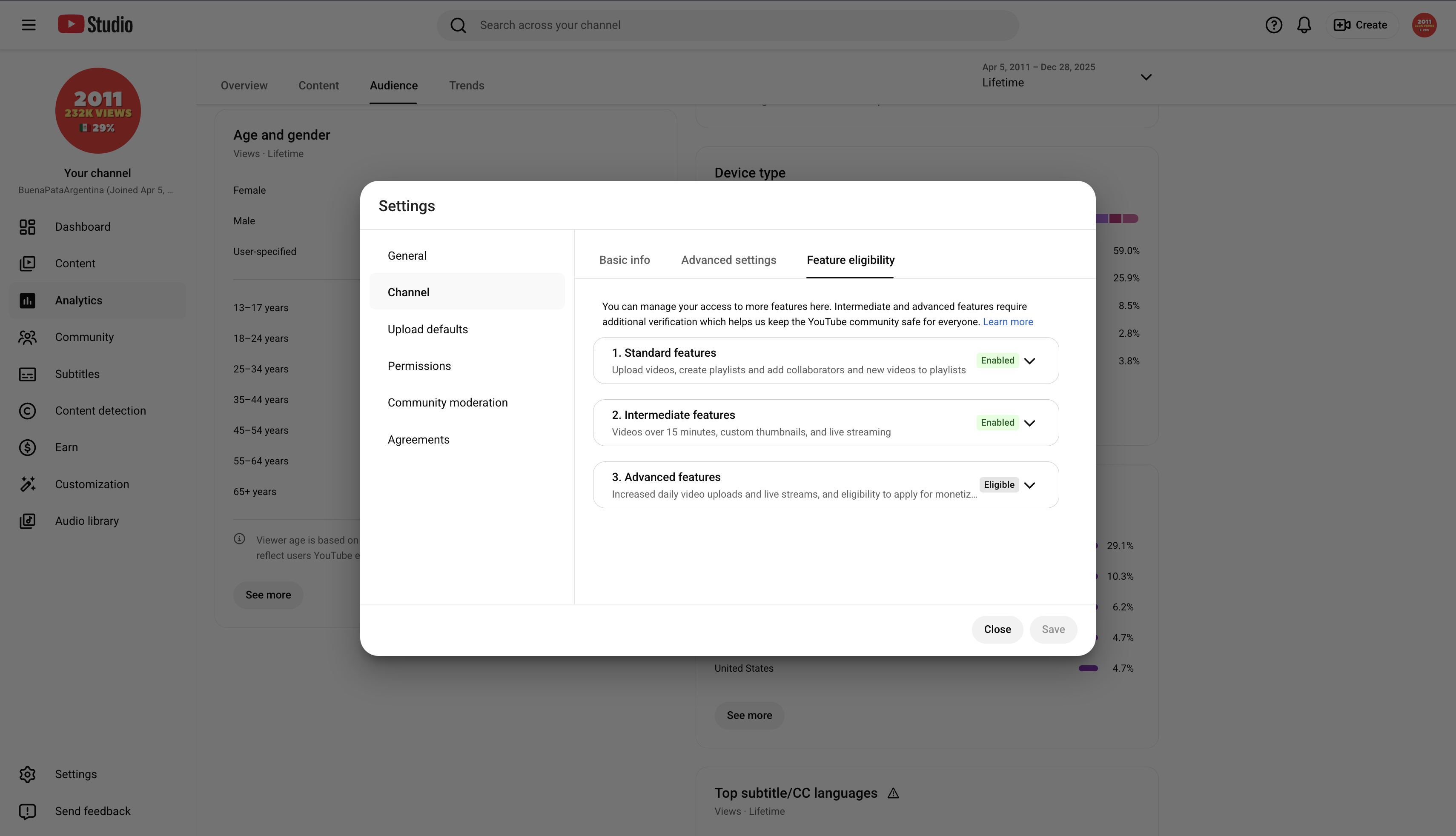Switch to the Overview analytics tab
The height and width of the screenshot is (836, 1456).
pyautogui.click(x=244, y=86)
